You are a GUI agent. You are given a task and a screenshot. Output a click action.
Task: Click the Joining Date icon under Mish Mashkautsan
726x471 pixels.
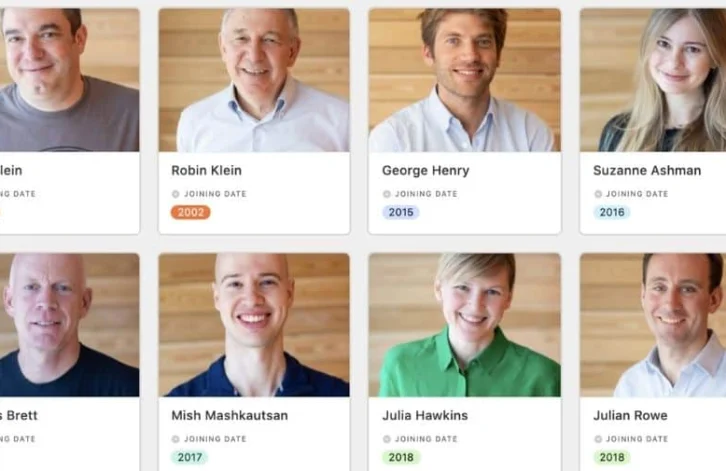(175, 439)
